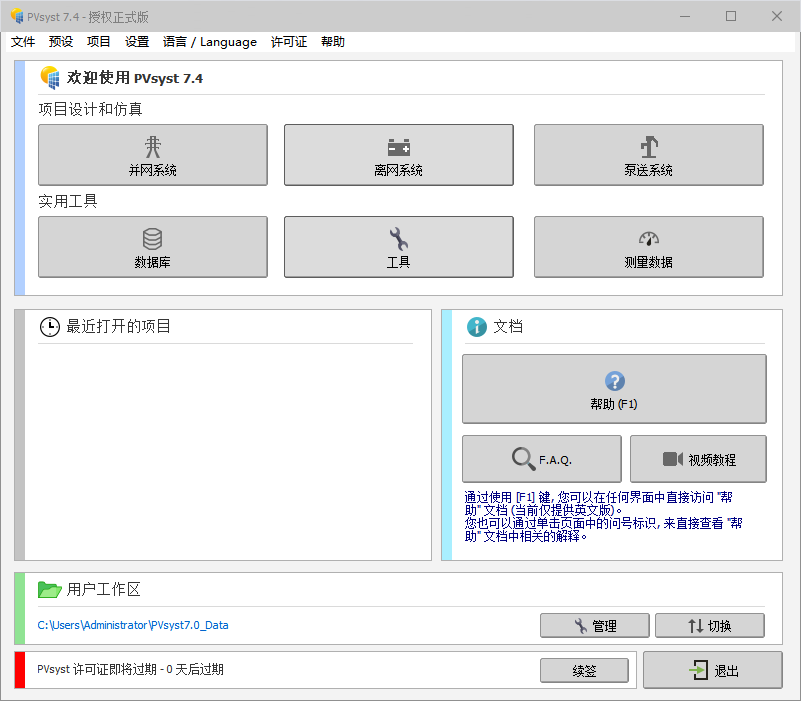Open the 工具 tools section

click(x=398, y=247)
